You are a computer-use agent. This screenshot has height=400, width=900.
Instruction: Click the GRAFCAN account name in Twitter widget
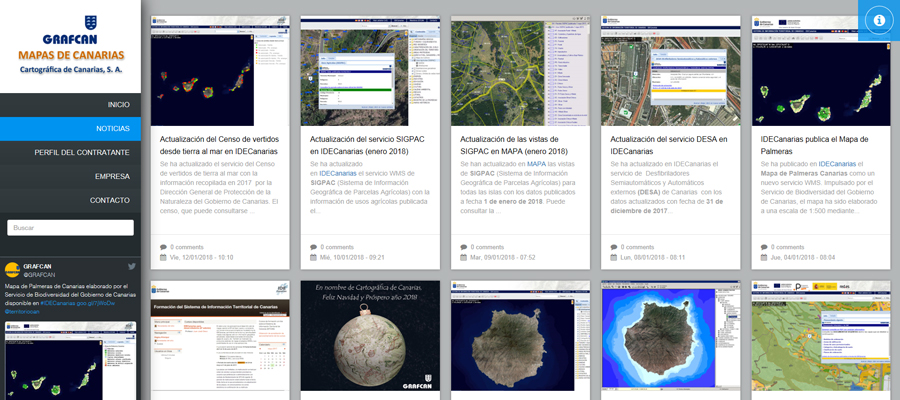(x=37, y=266)
